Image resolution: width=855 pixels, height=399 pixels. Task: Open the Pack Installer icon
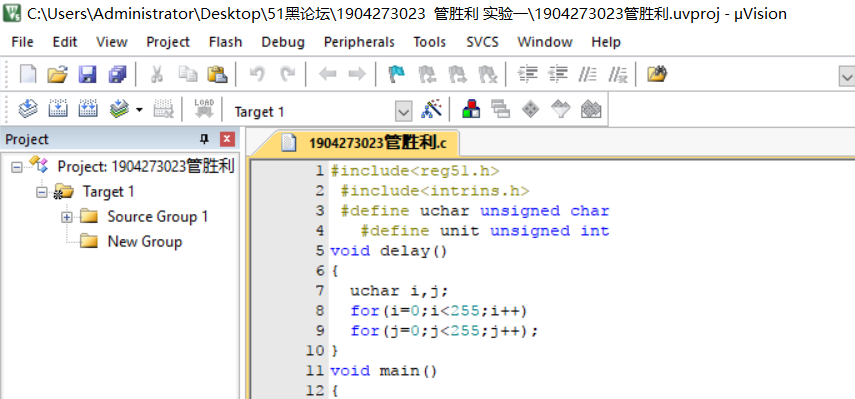pyautogui.click(x=591, y=109)
